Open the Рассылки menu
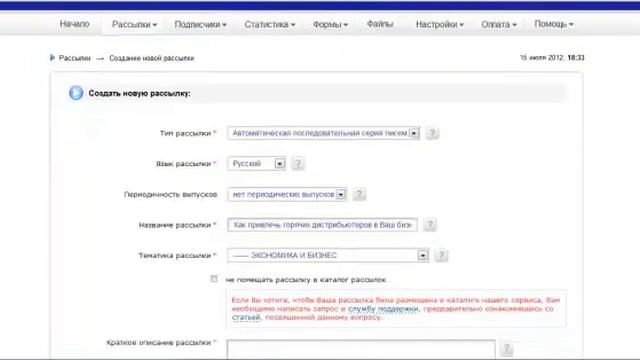The width and height of the screenshot is (640, 360). pyautogui.click(x=134, y=24)
